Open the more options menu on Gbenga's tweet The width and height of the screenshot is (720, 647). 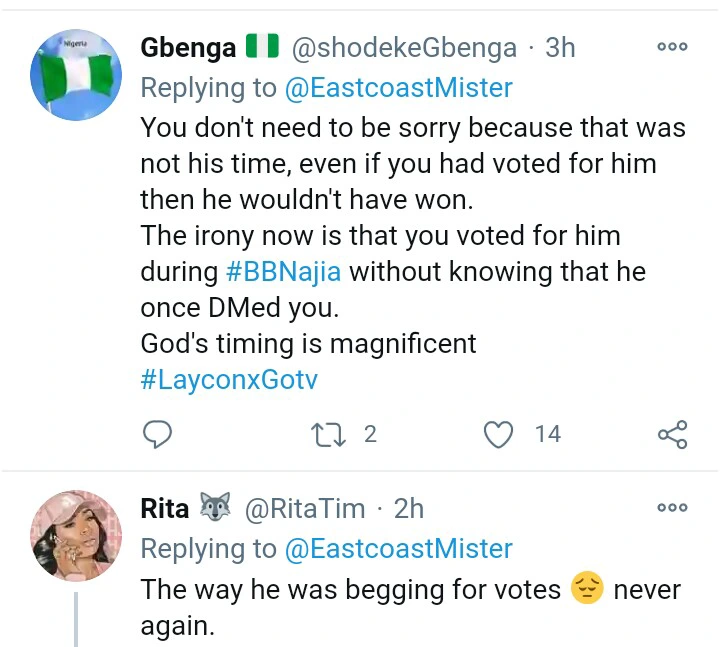click(x=672, y=46)
